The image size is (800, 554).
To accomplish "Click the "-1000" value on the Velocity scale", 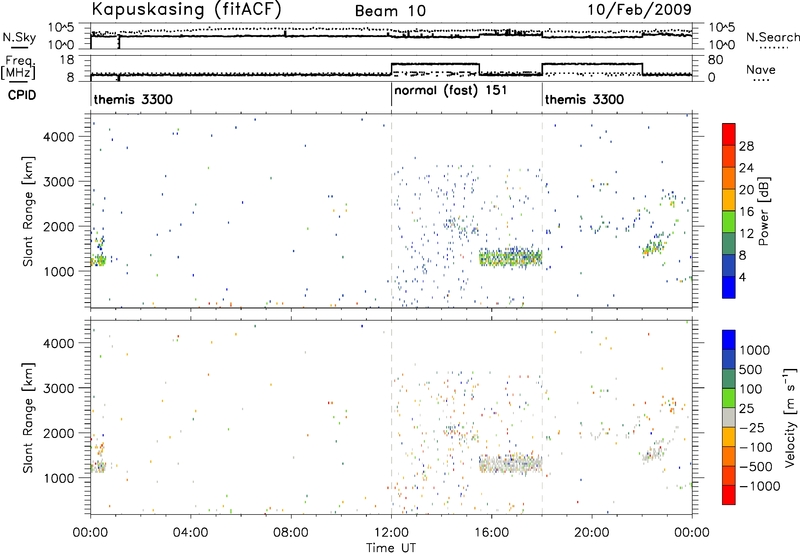I will [x=759, y=486].
